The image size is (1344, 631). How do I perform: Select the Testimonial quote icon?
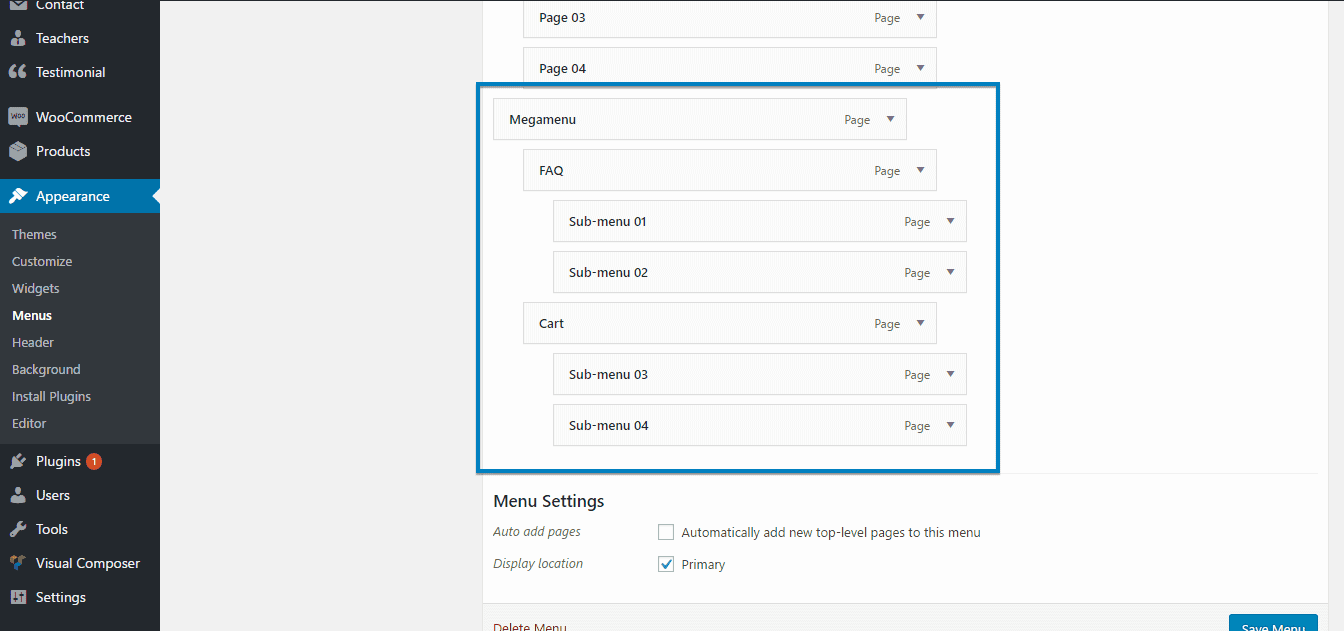coord(18,71)
